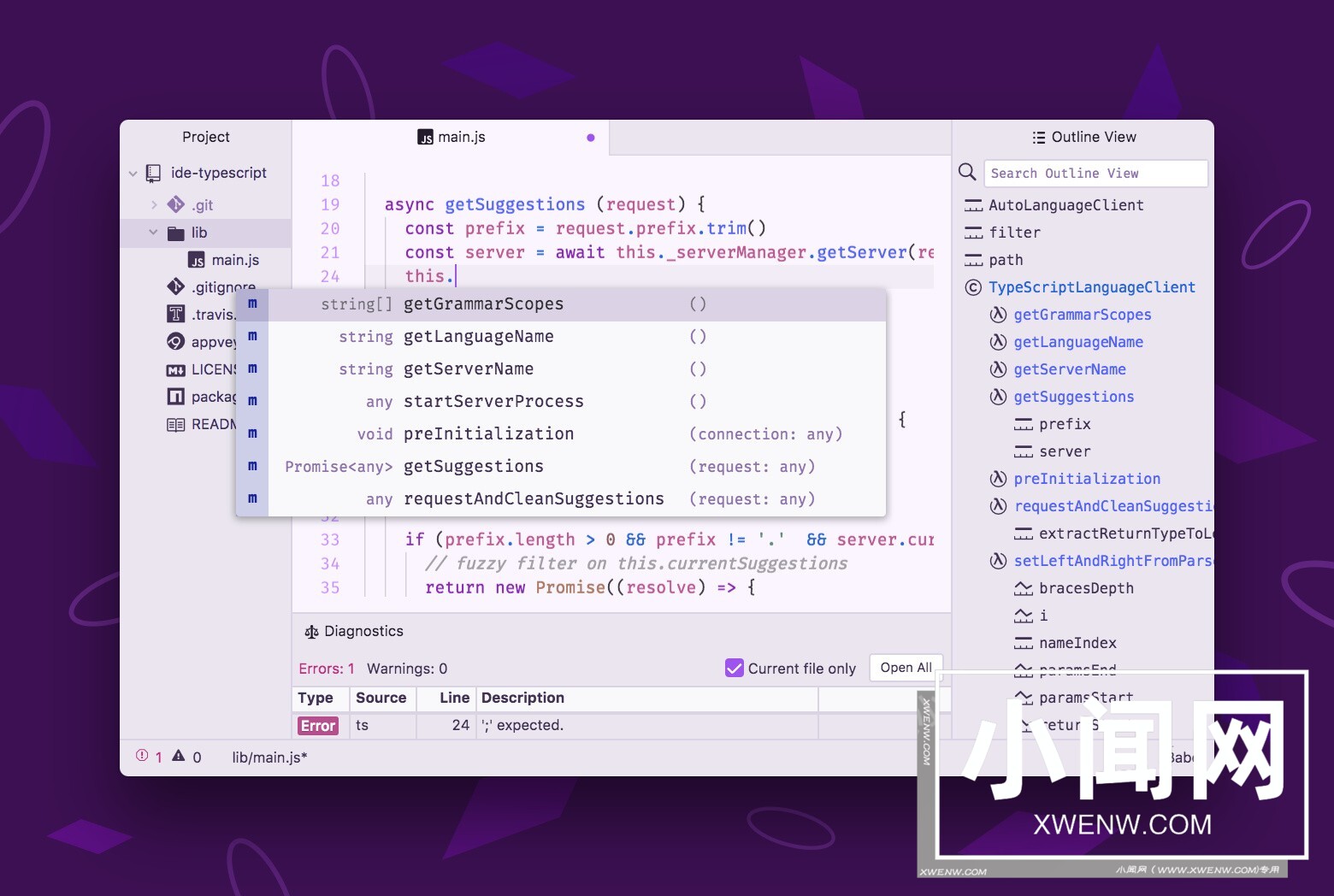
Task: Click the appveyor file icon
Action: pos(175,341)
